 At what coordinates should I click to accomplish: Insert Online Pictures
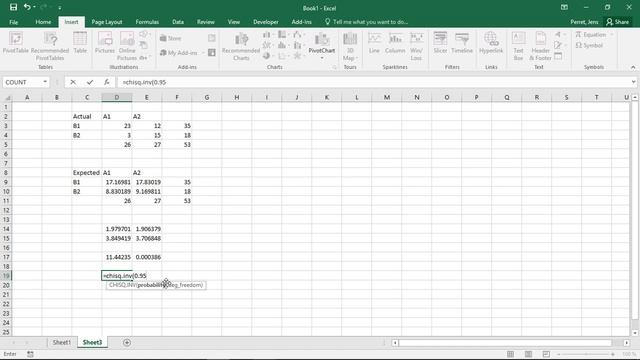coord(127,46)
